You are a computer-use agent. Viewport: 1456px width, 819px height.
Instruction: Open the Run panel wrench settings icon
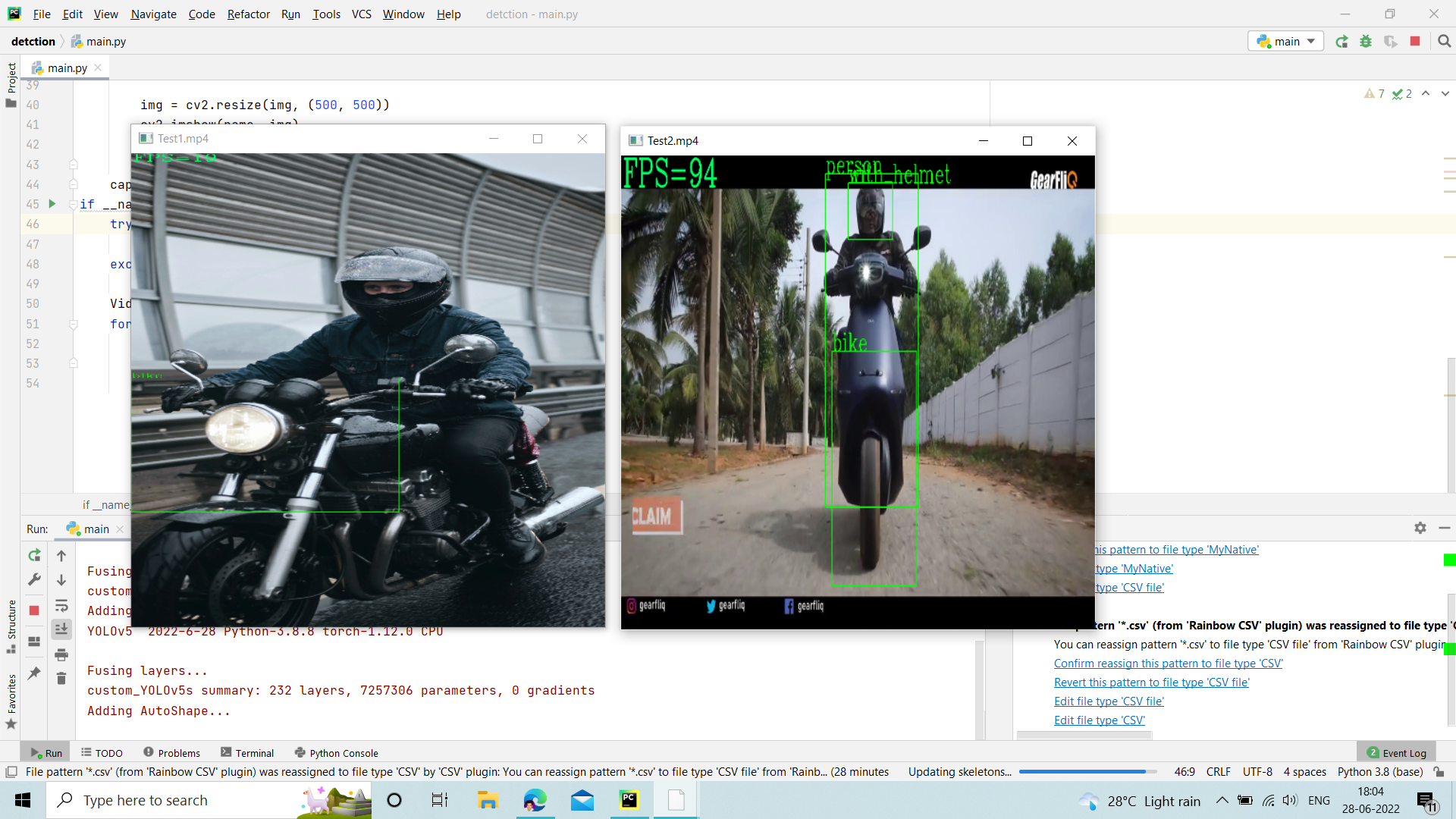click(x=34, y=580)
